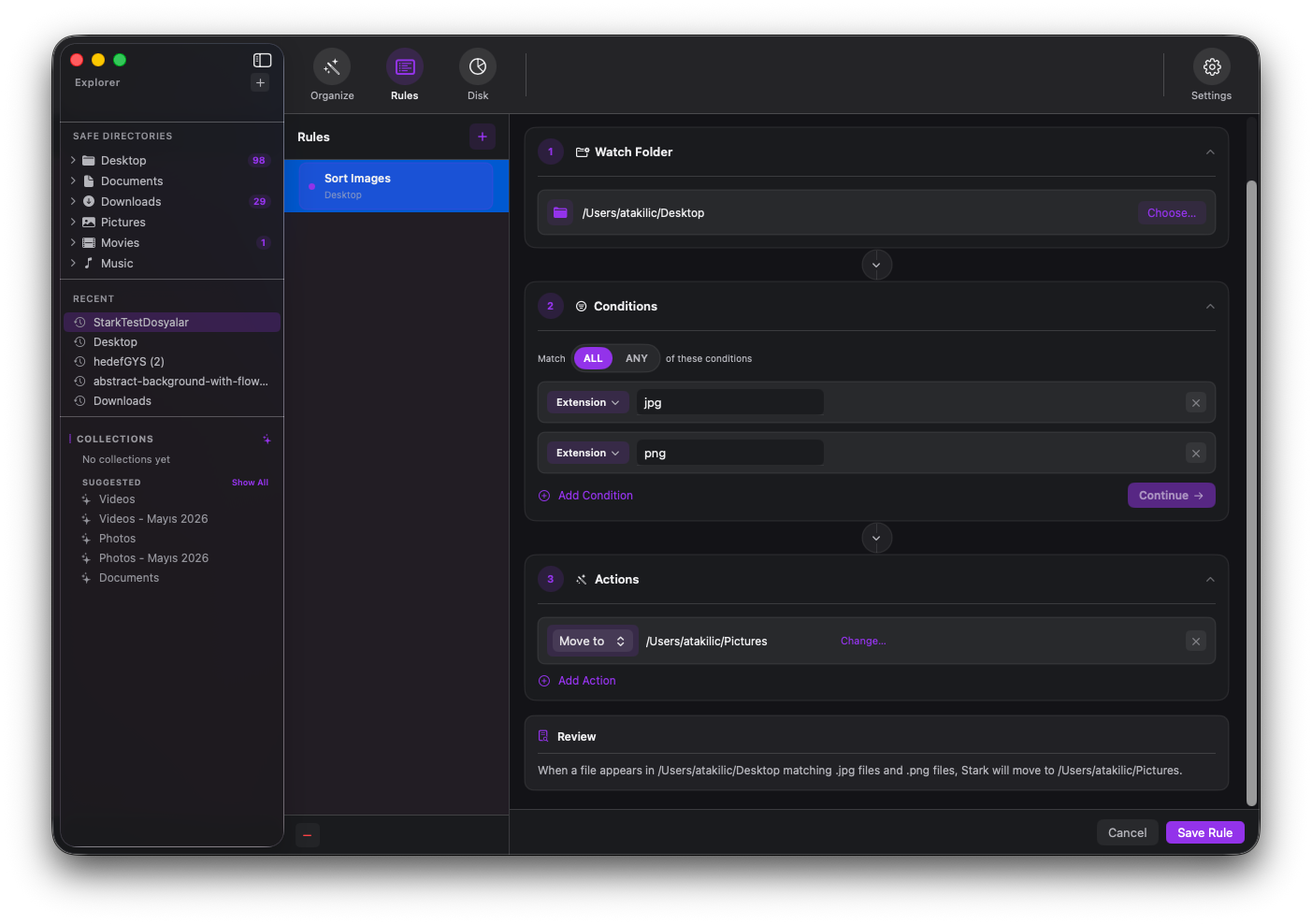
Task: Select the Sort Images rule
Action: coord(396,186)
